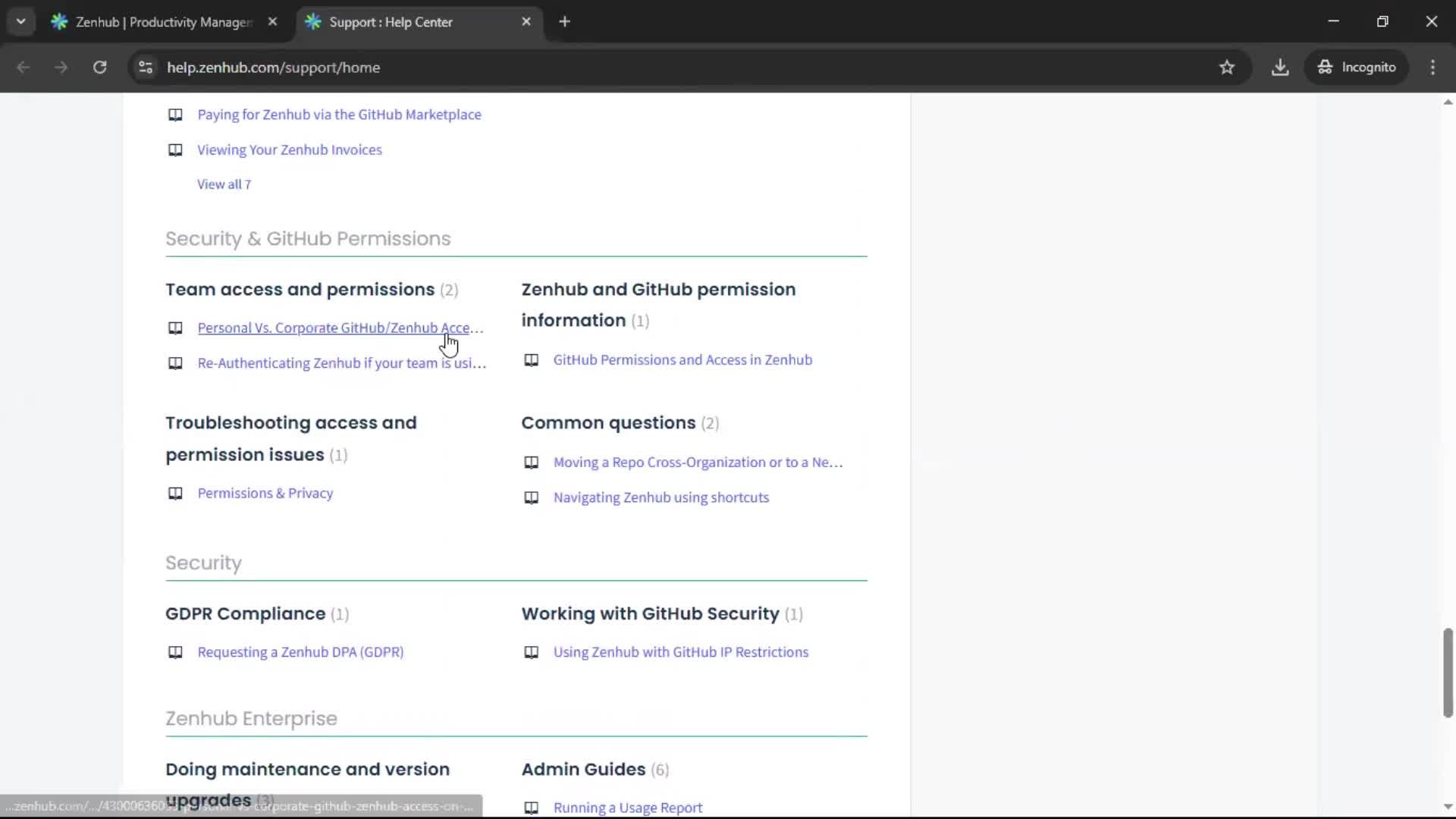The width and height of the screenshot is (1456, 819).
Task: Reload the current page
Action: pos(99,67)
